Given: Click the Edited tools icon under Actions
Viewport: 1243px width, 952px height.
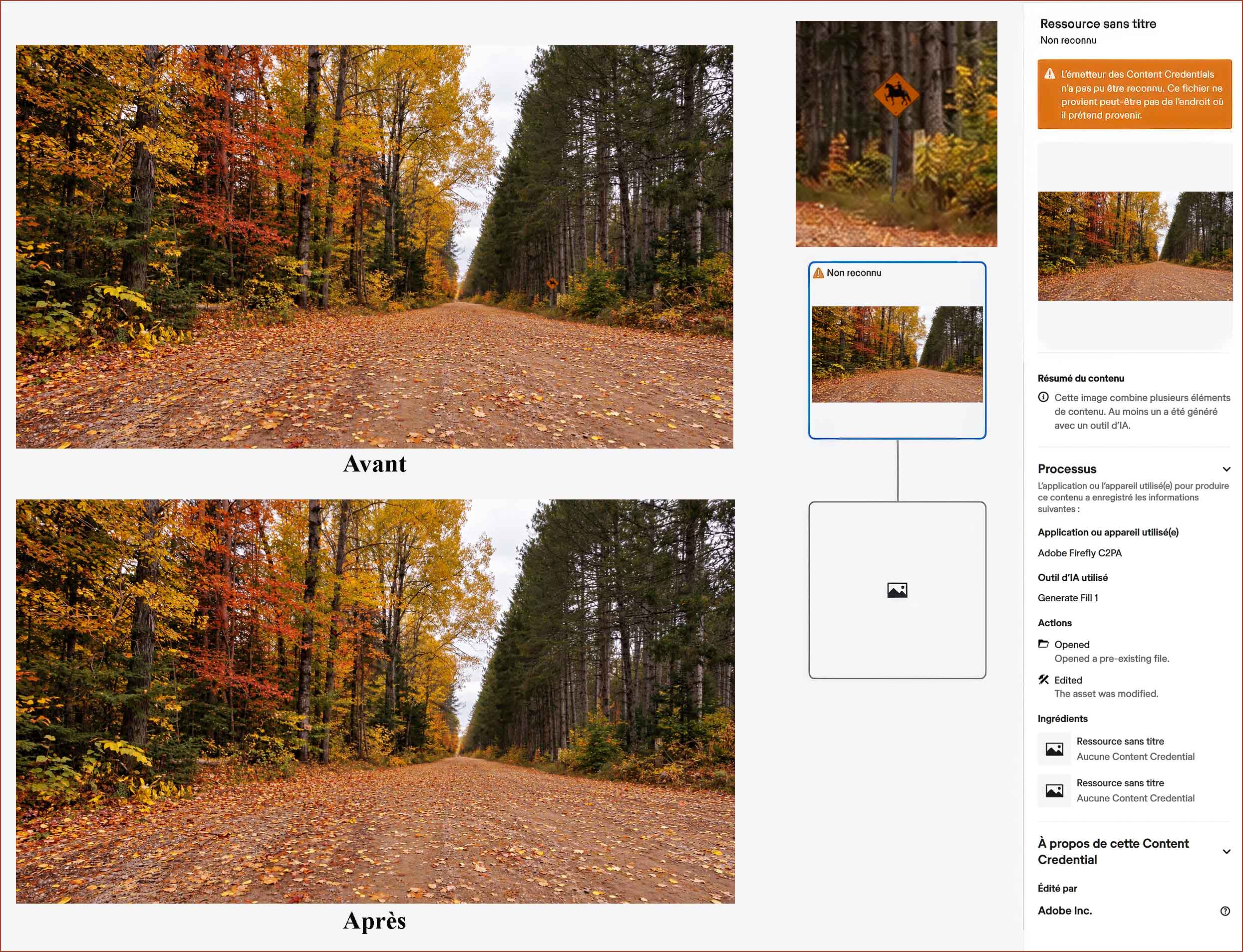Looking at the screenshot, I should [1043, 680].
